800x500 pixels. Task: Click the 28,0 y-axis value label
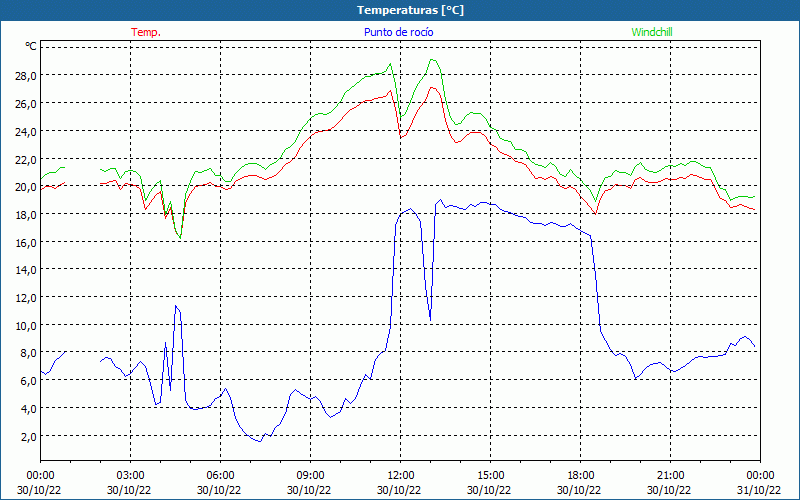(25, 76)
